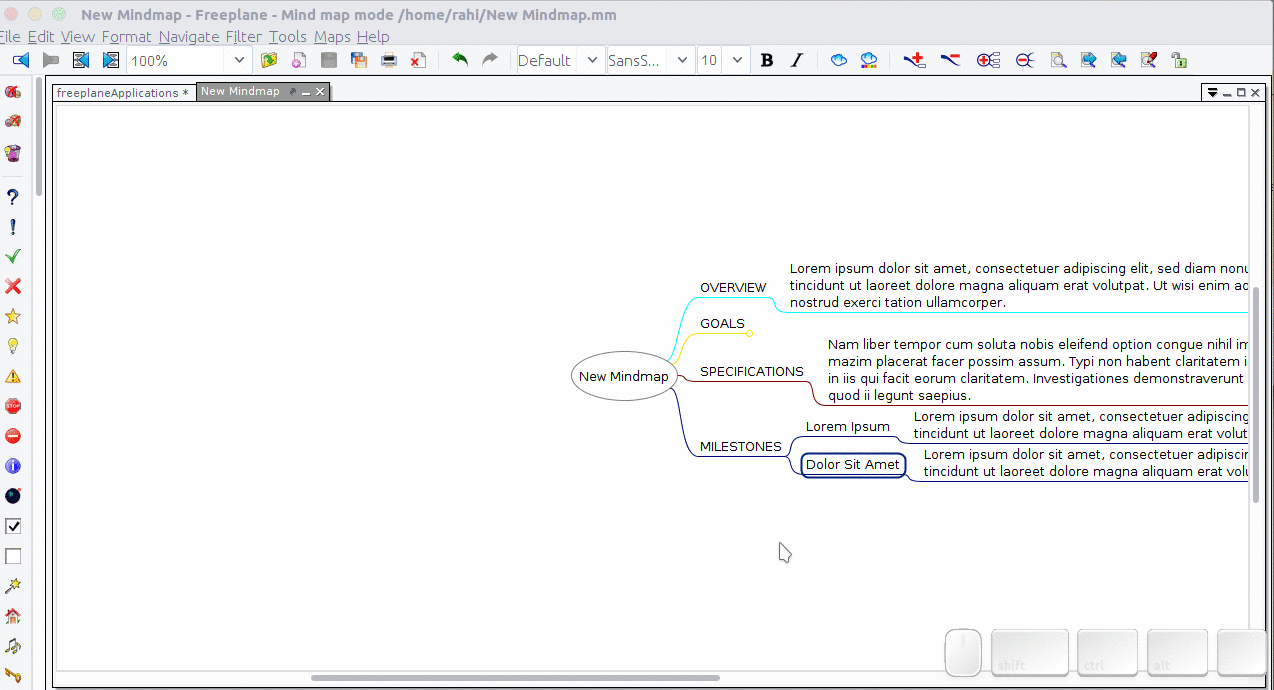Screen dimensions: 1274x690
Task: Unfold all nodes plus icon
Action: [989, 60]
